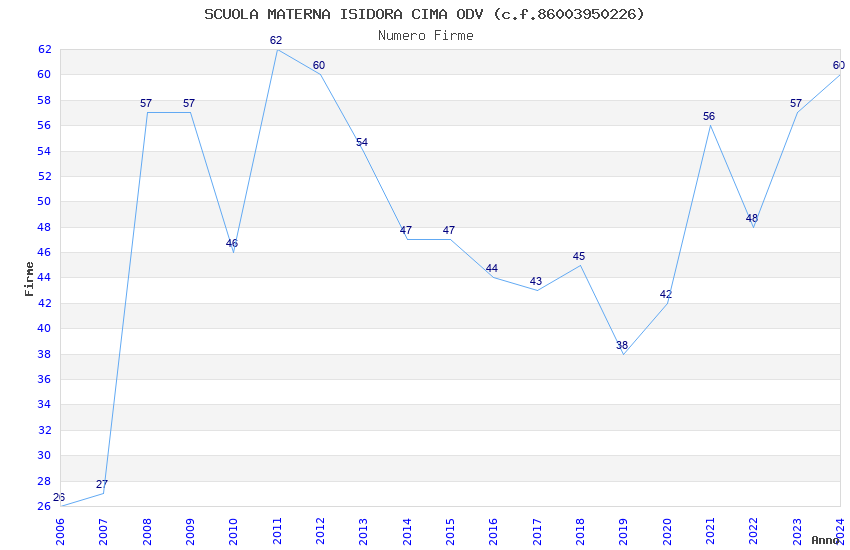
Task: Click y-axis tick label 34
Action: [x=44, y=404]
